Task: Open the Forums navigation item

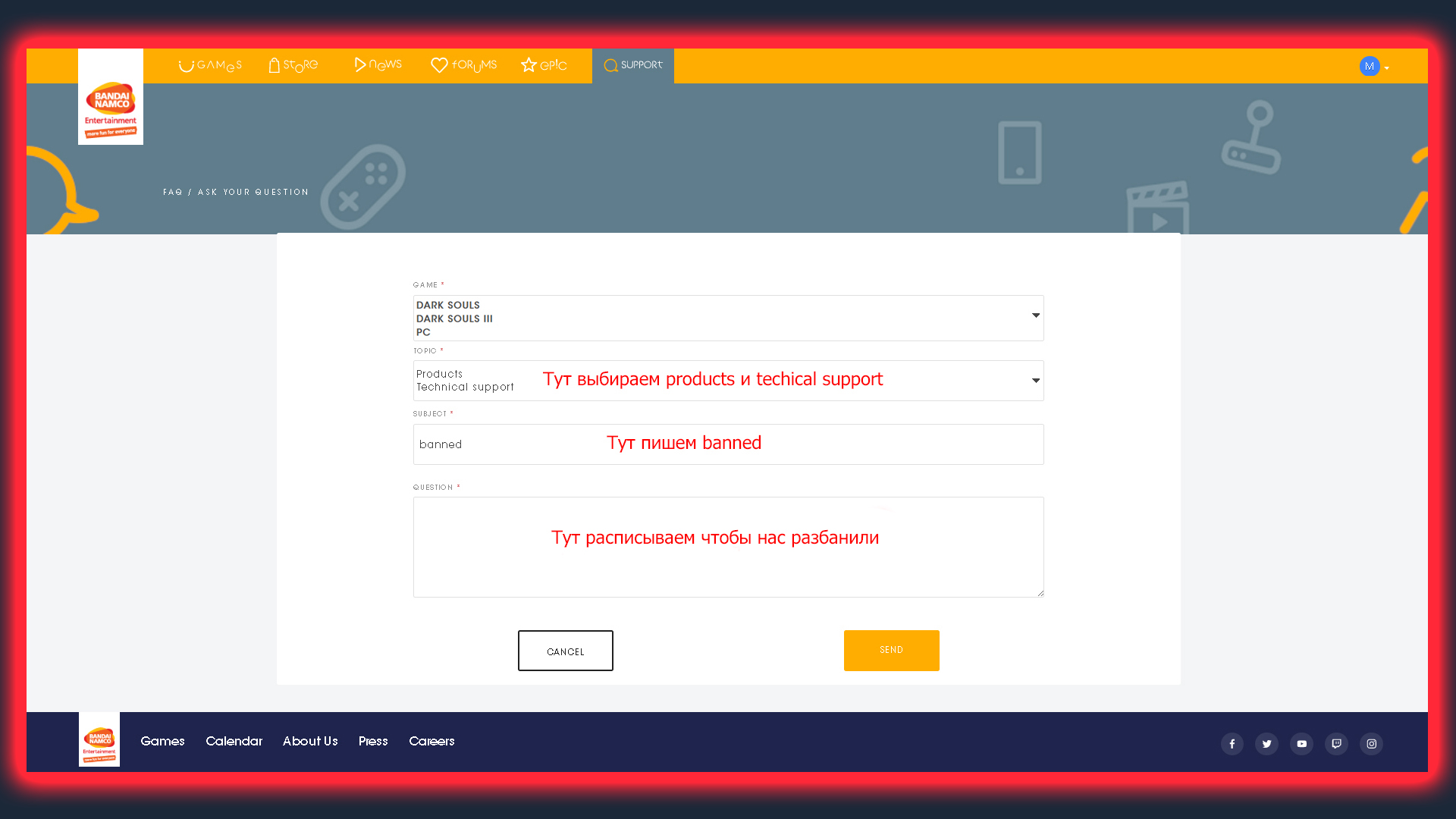Action: tap(464, 66)
